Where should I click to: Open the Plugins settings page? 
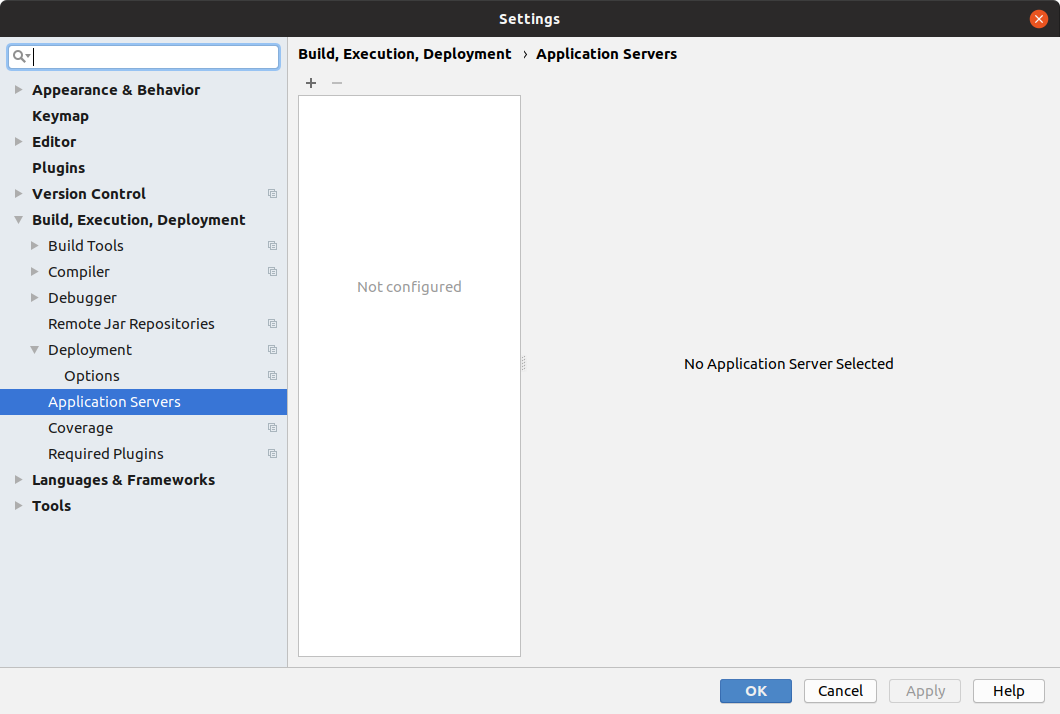tap(58, 167)
